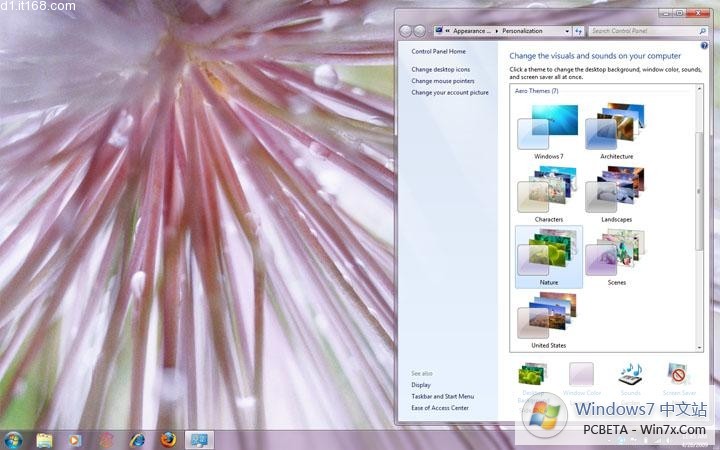The image size is (720, 450).
Task: Open Windows Explorer from taskbar
Action: 45,440
